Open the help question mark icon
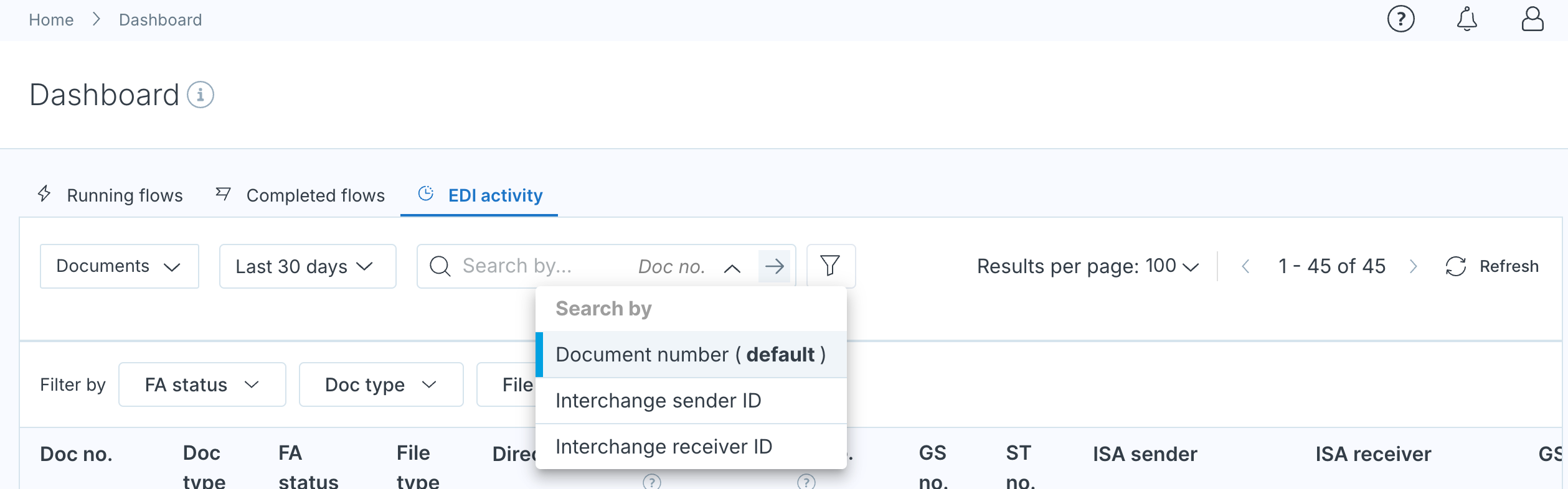The height and width of the screenshot is (489, 1568). tap(1400, 19)
